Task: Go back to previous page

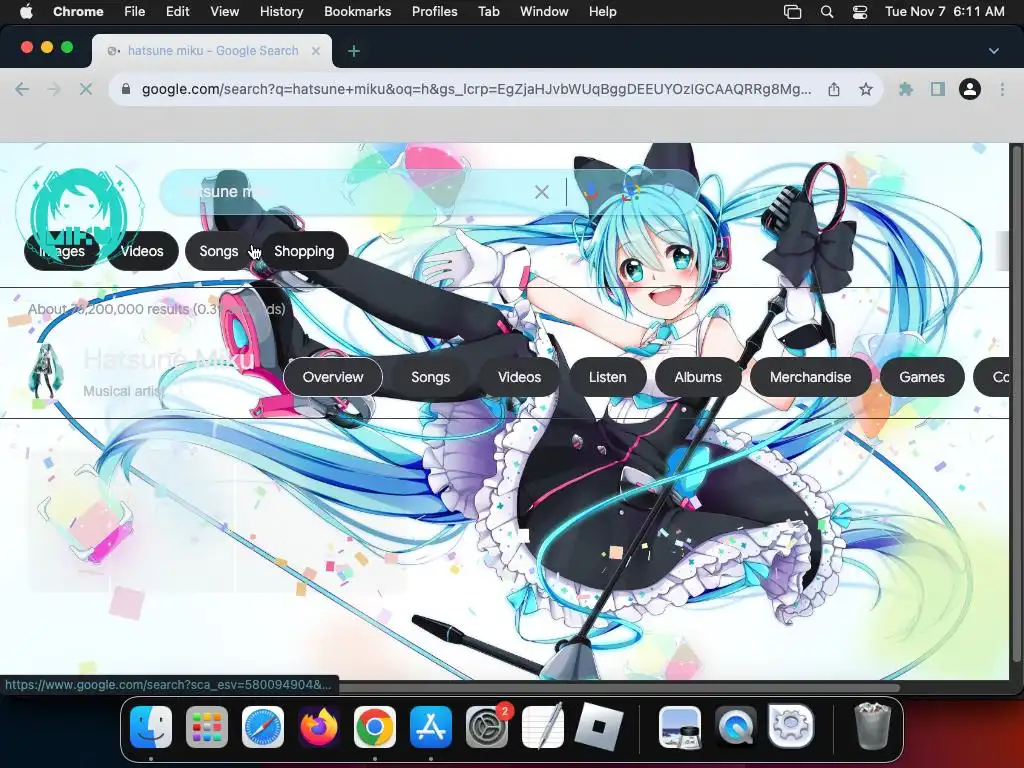Action: coord(22,89)
